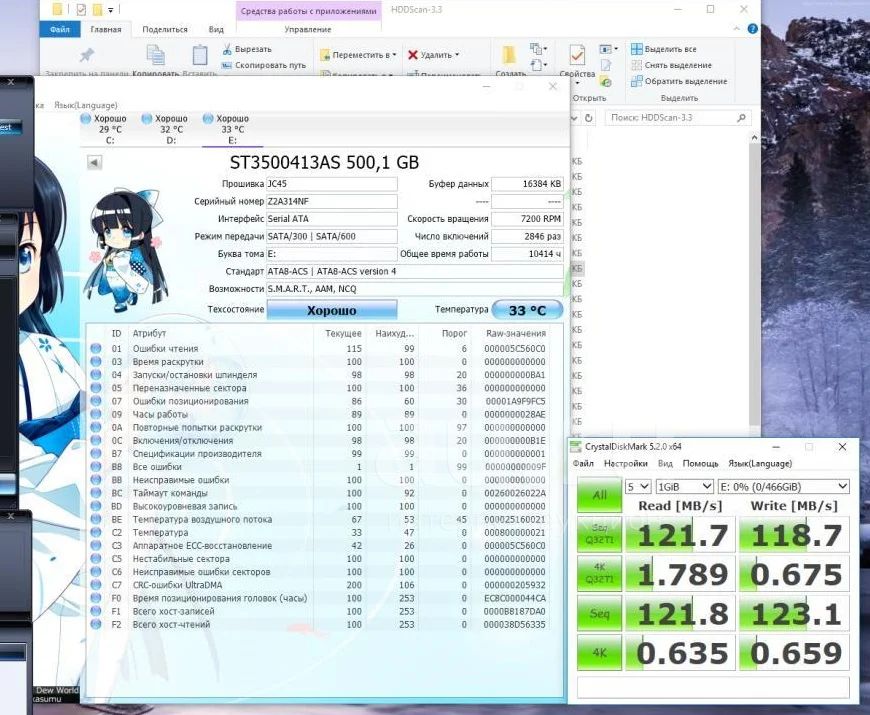Viewport: 870px width, 715px height.
Task: Open the Файл menu in CrystalDiskMark
Action: tap(583, 463)
